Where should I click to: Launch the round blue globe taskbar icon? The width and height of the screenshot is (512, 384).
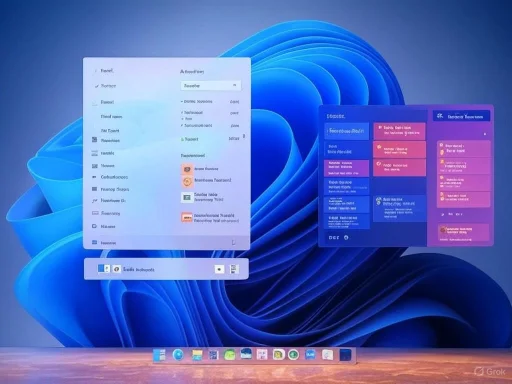point(178,355)
